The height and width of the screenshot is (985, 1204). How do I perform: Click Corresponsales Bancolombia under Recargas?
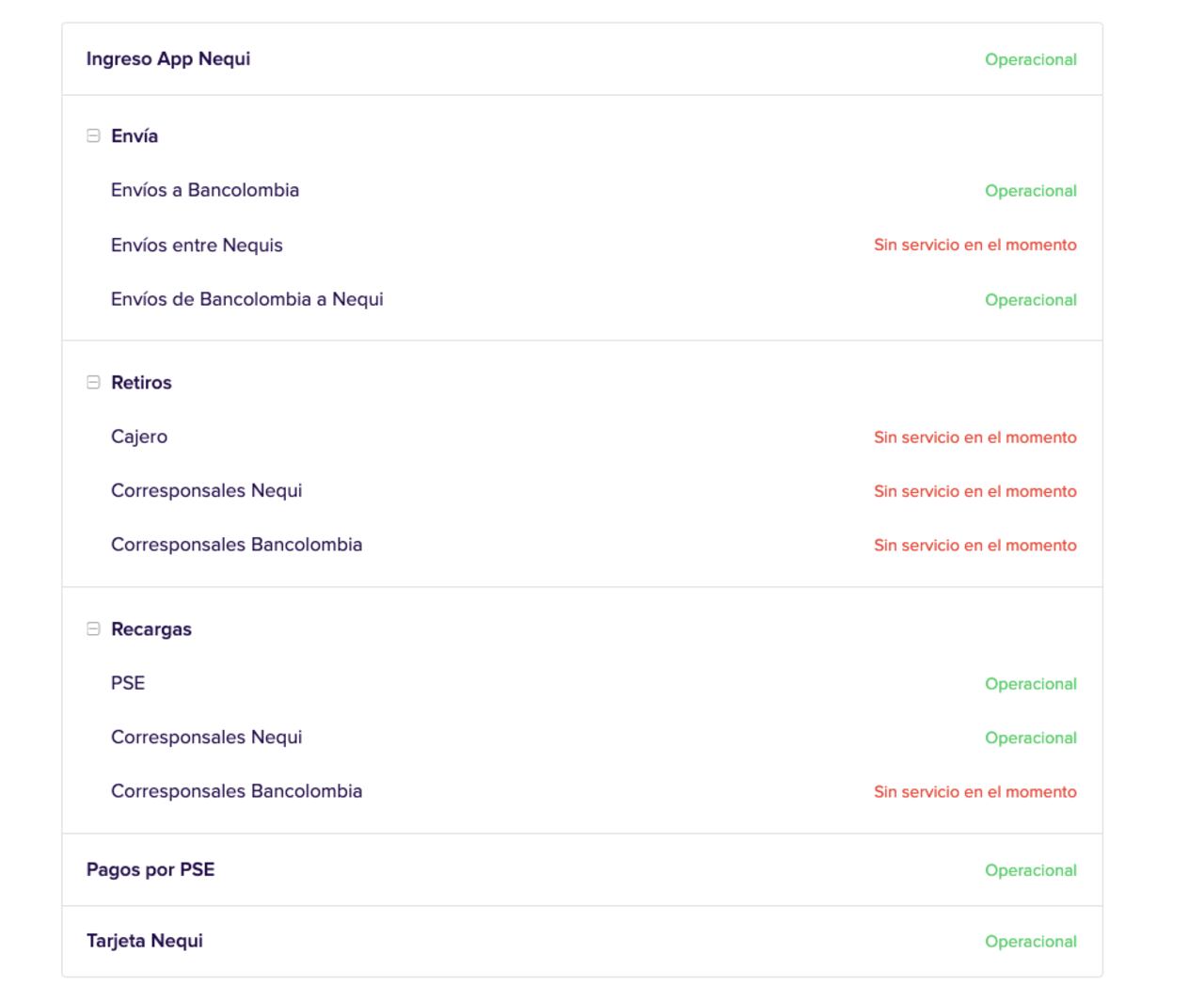click(236, 791)
